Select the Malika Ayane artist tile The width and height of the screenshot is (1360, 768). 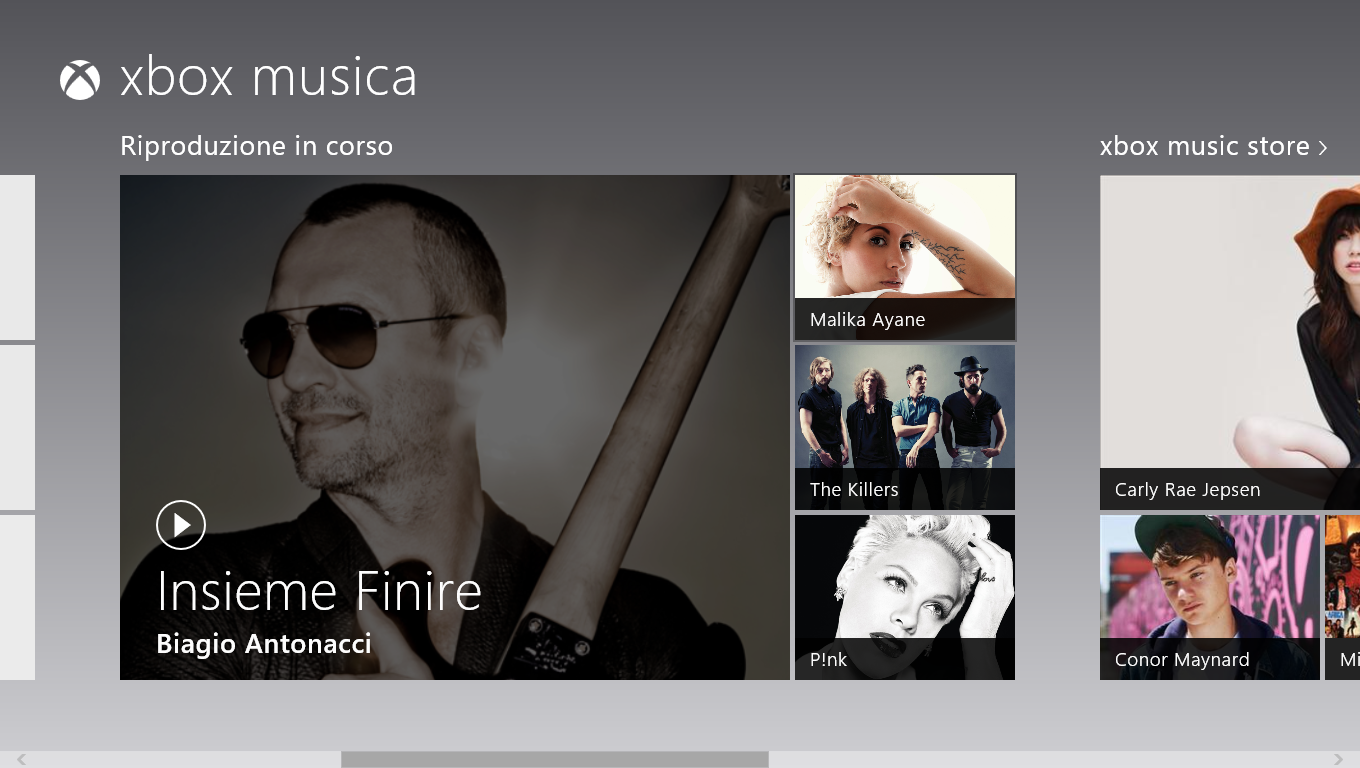click(x=905, y=258)
